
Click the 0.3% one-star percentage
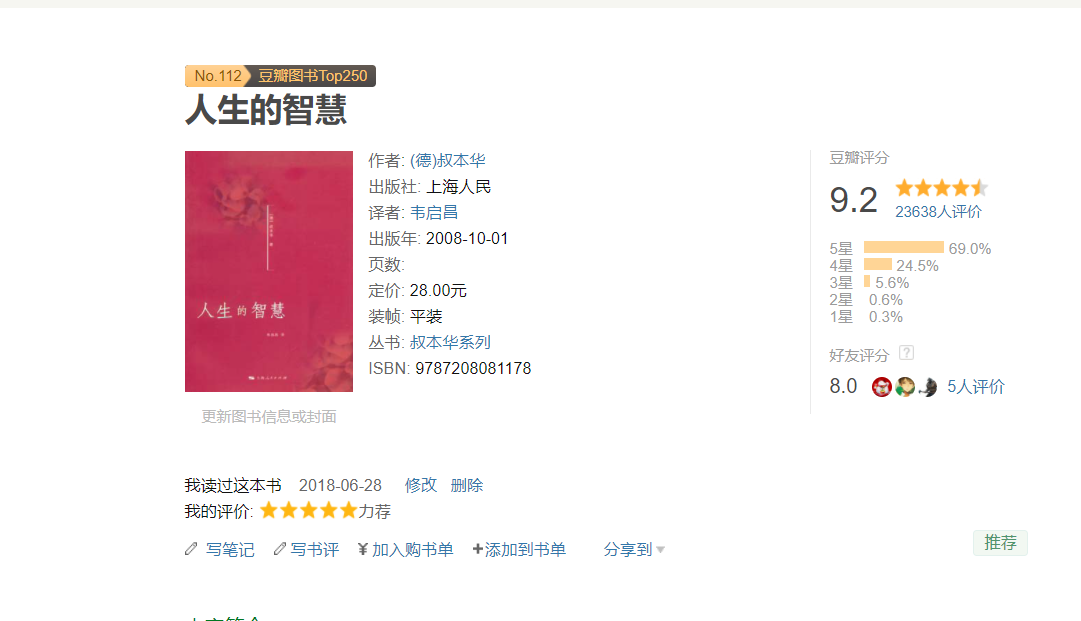point(885,317)
